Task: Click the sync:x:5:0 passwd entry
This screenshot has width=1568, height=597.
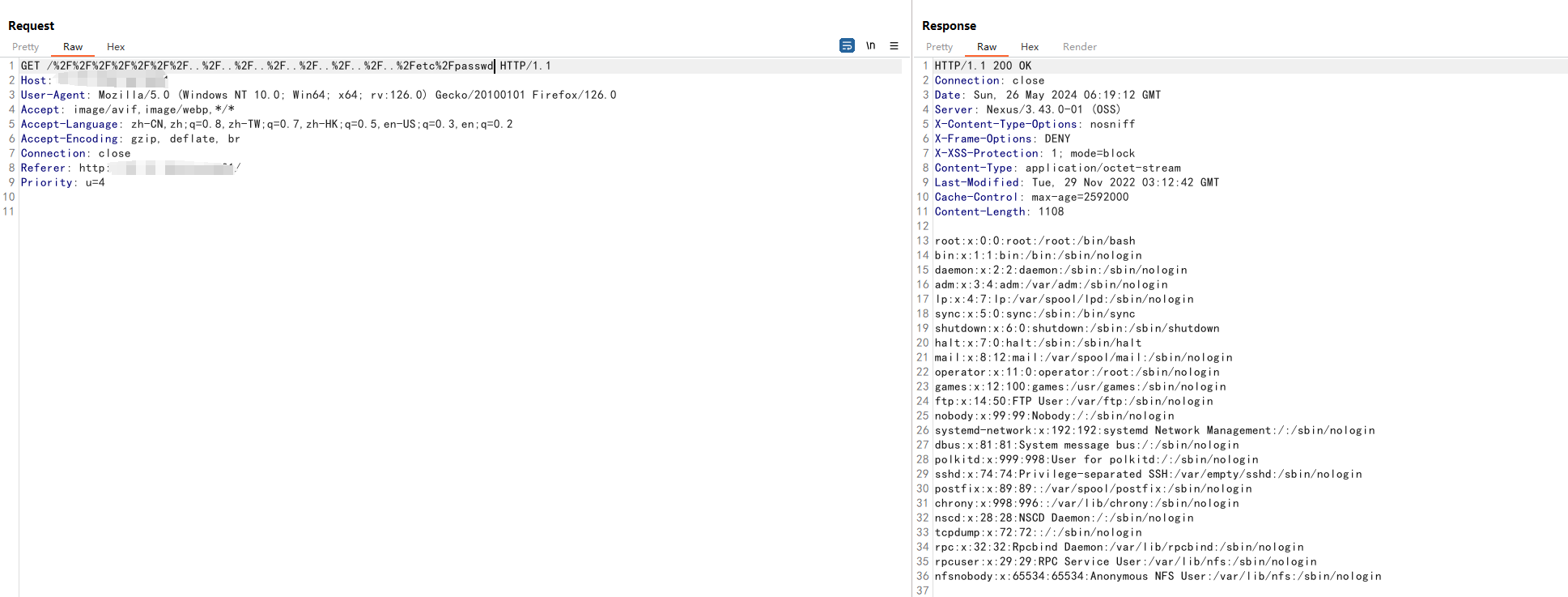Action: point(1035,313)
